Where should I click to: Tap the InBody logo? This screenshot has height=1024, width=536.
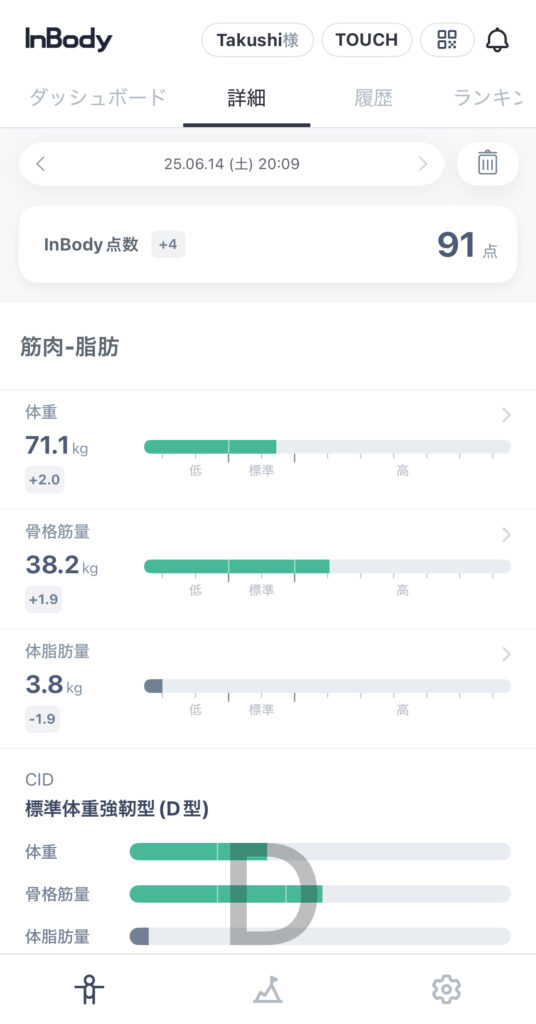[x=69, y=40]
